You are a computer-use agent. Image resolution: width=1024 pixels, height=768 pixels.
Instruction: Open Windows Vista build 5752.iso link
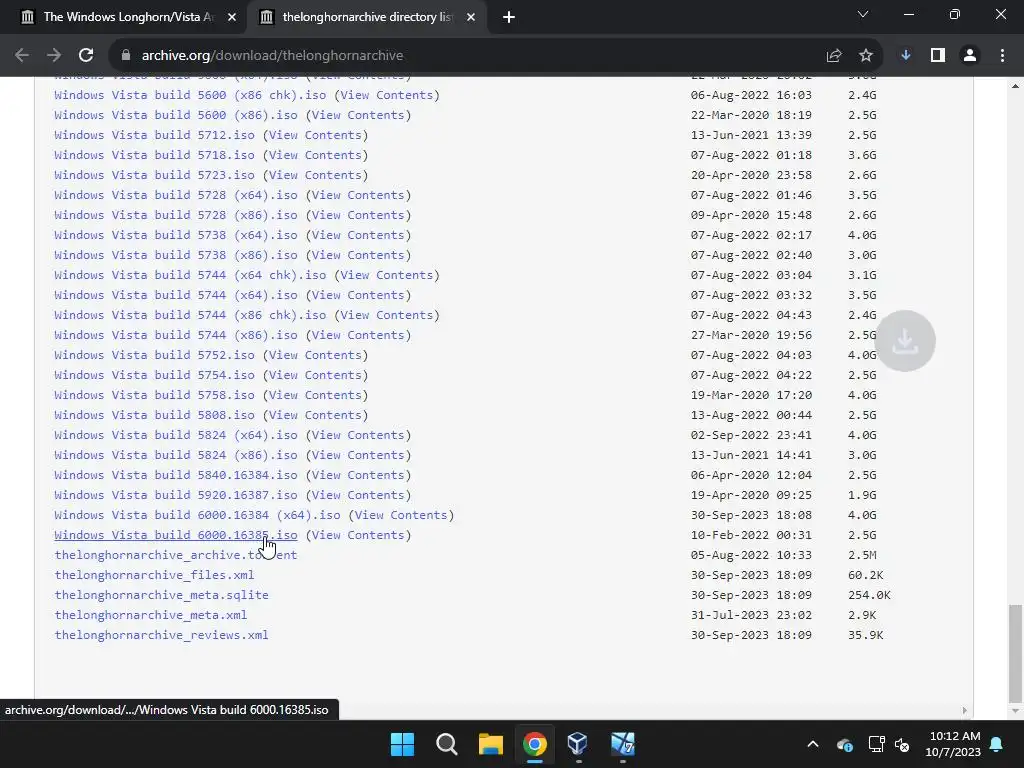tap(154, 355)
